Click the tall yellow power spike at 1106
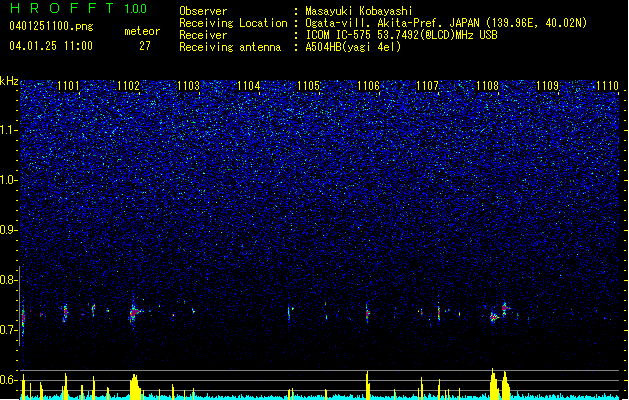This screenshot has width=629, height=400. (x=367, y=385)
